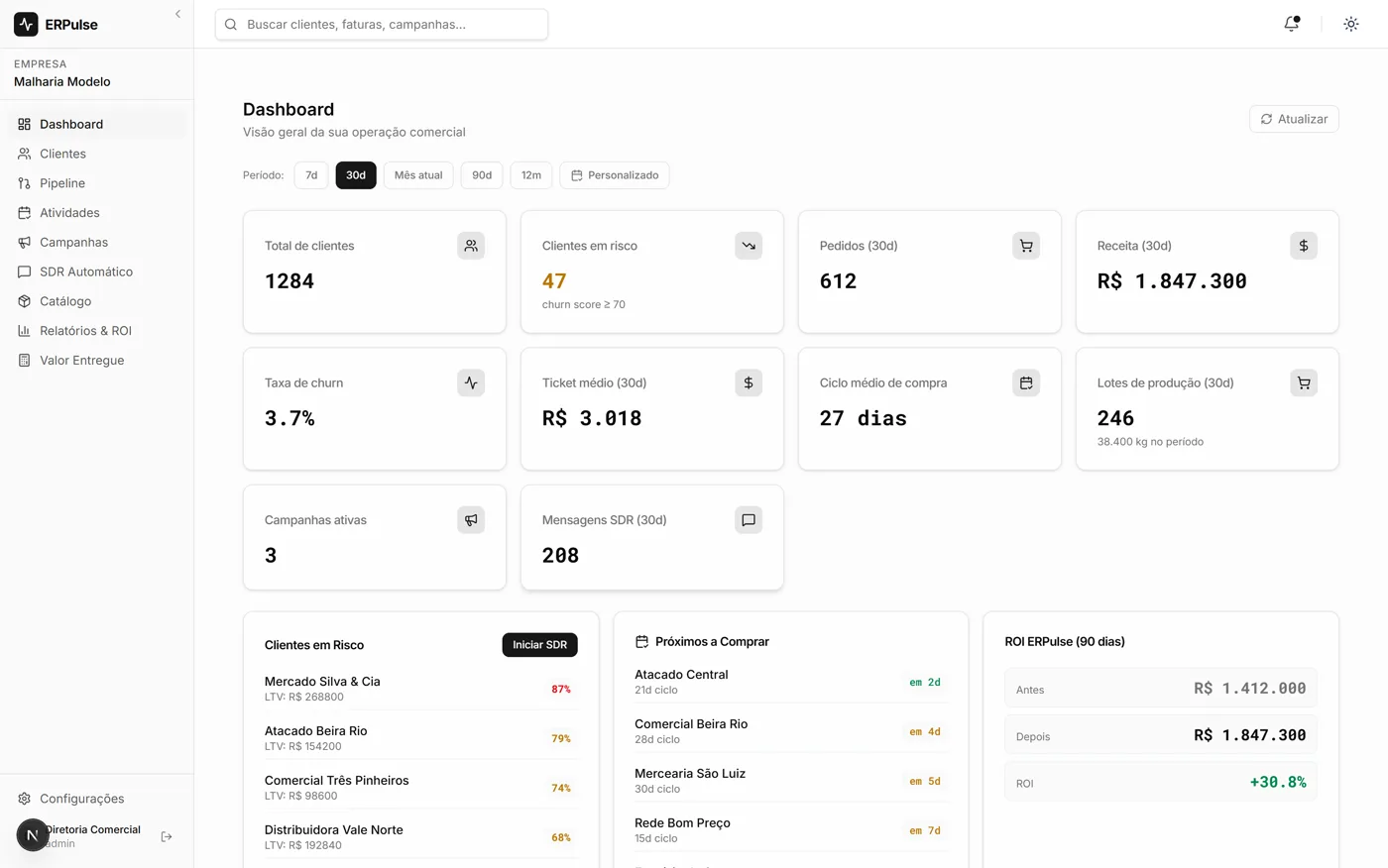Open the Atividades page
1388x868 pixels.
tap(97, 213)
